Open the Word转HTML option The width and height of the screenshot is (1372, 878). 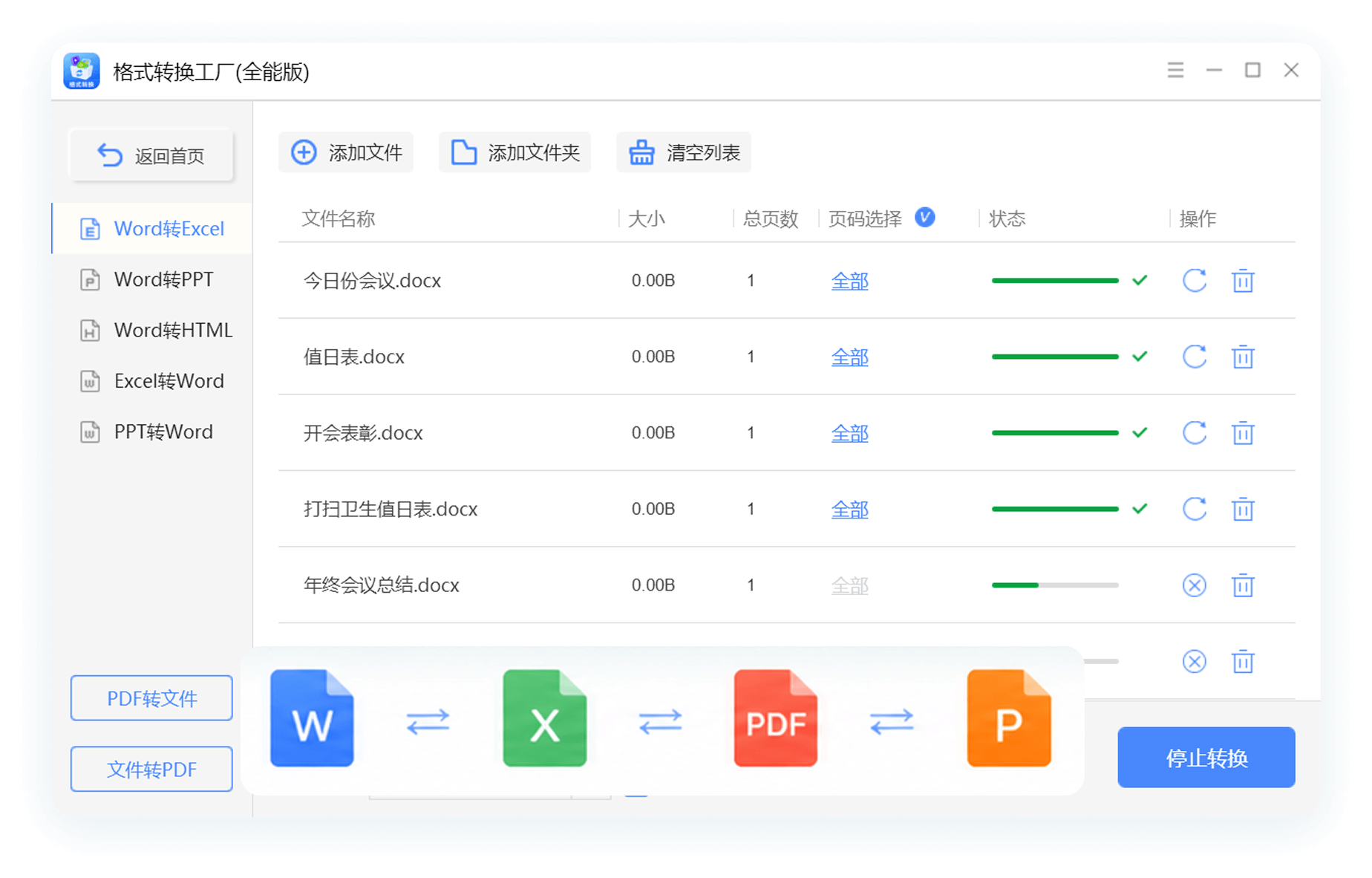[x=152, y=330]
